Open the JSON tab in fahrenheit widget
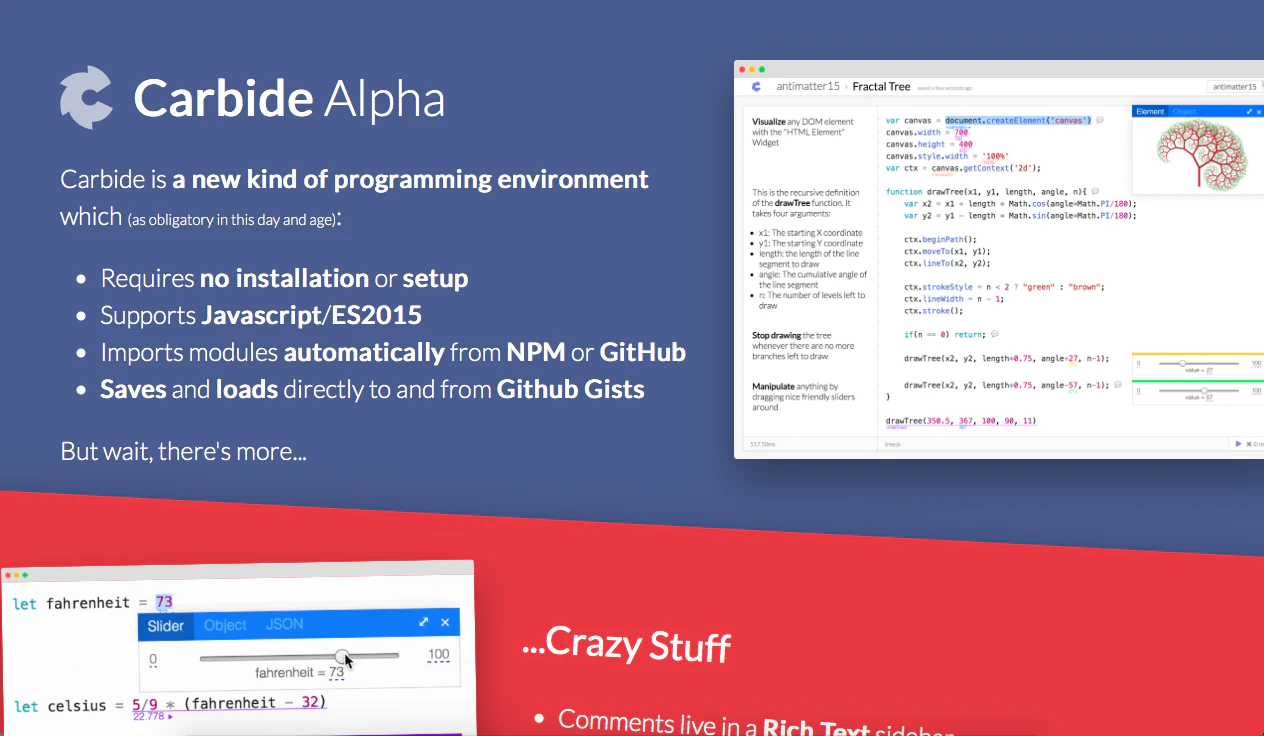 coord(284,624)
